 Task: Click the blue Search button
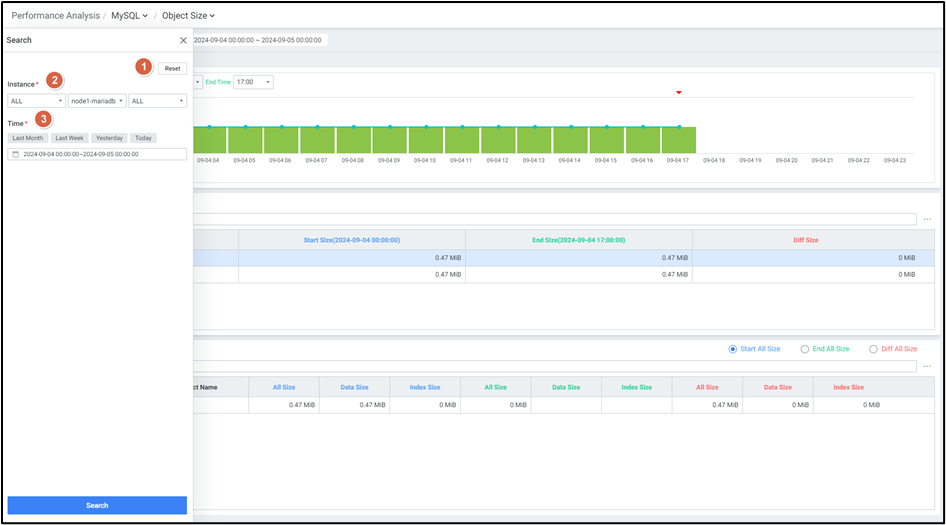(x=97, y=505)
